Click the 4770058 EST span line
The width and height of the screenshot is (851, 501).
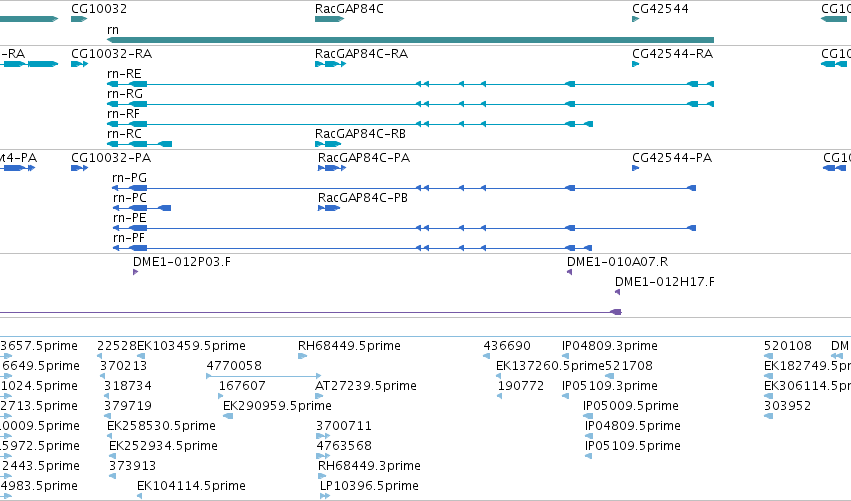pyautogui.click(x=264, y=376)
